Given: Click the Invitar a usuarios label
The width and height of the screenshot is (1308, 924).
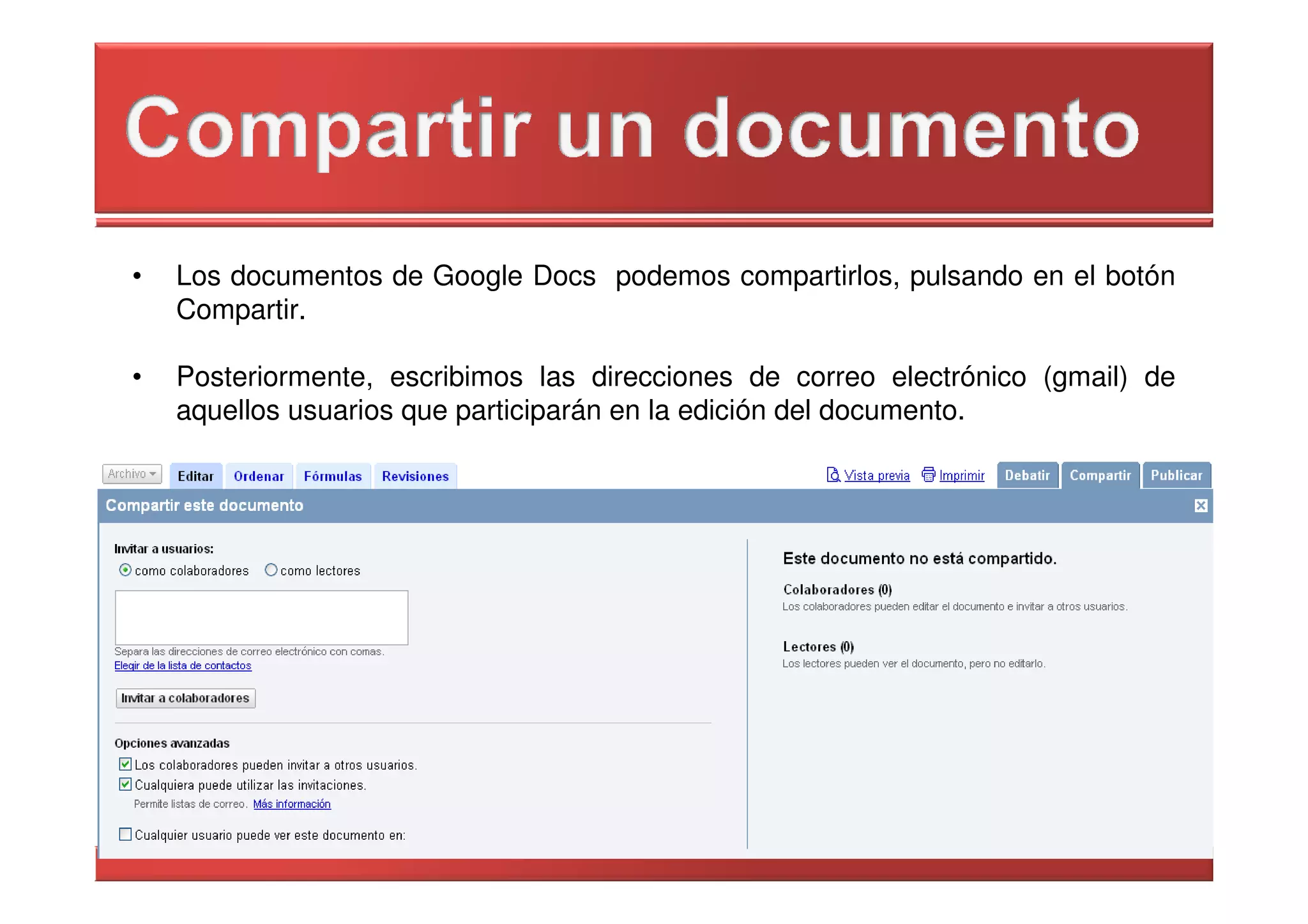Looking at the screenshot, I should pos(164,549).
